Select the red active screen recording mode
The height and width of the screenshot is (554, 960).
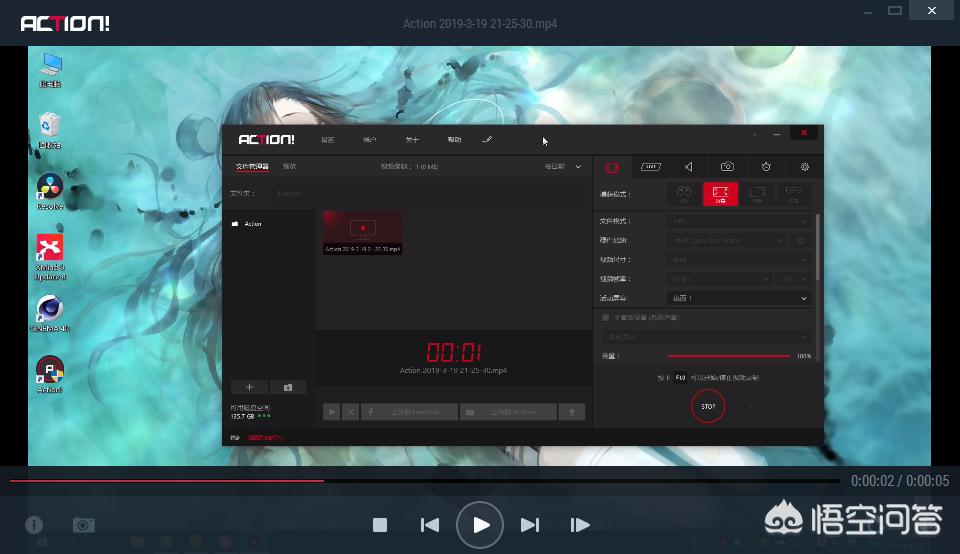point(720,193)
